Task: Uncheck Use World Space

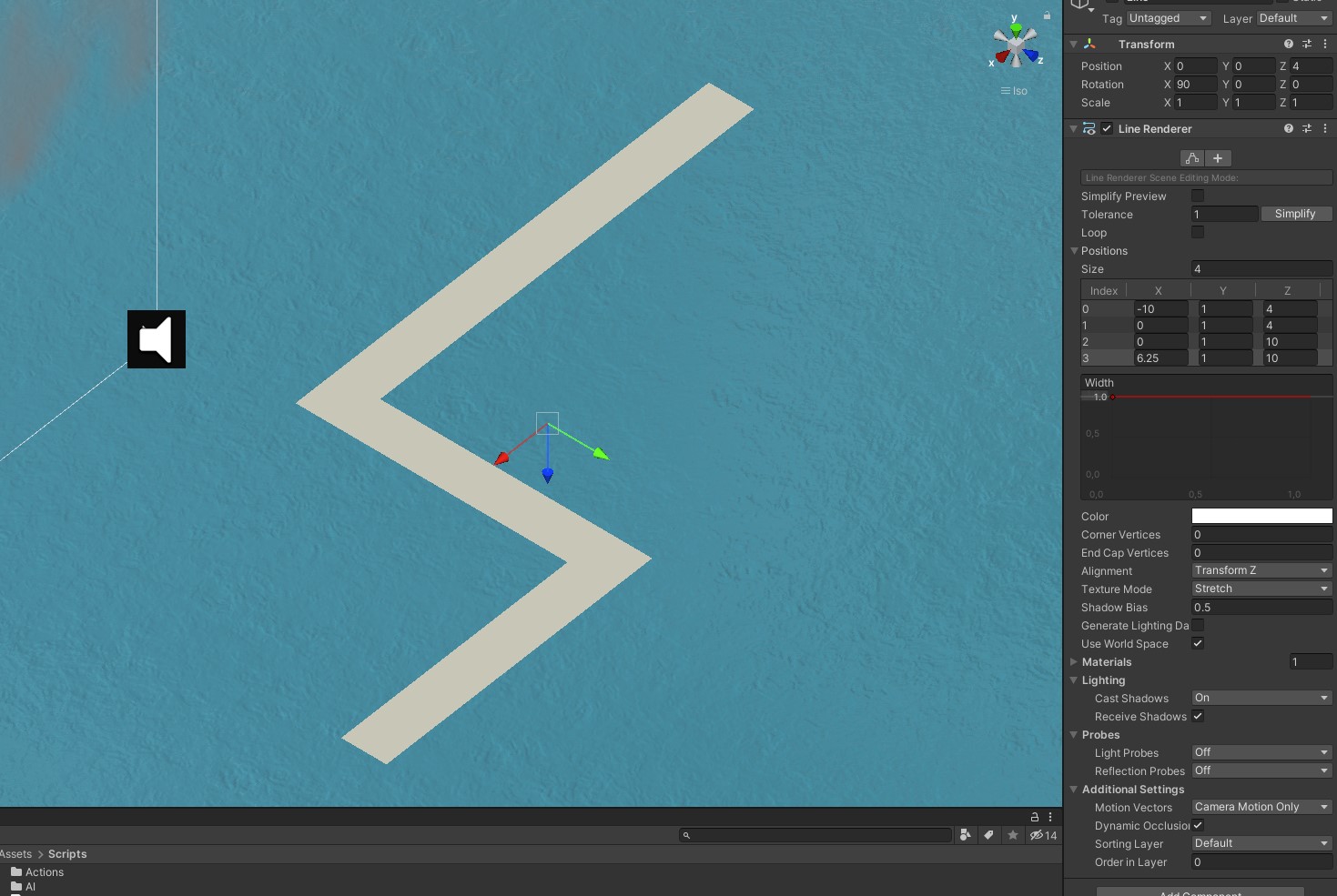Action: (x=1198, y=643)
